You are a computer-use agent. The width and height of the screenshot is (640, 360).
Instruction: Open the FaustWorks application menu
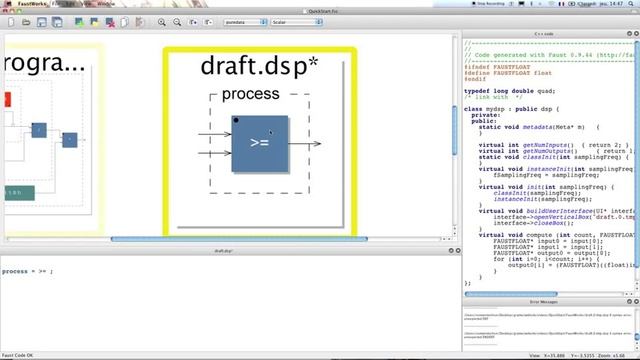click(x=32, y=4)
